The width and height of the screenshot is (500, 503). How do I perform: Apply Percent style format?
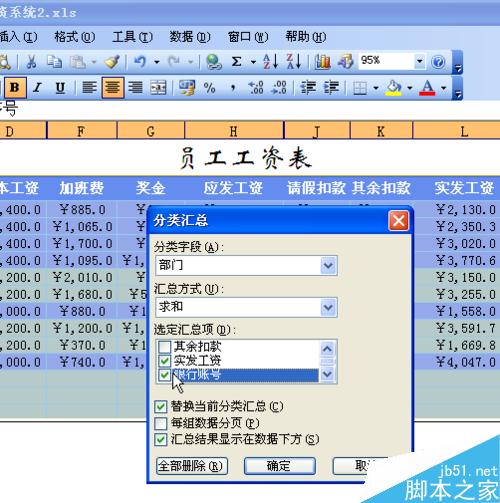210,88
